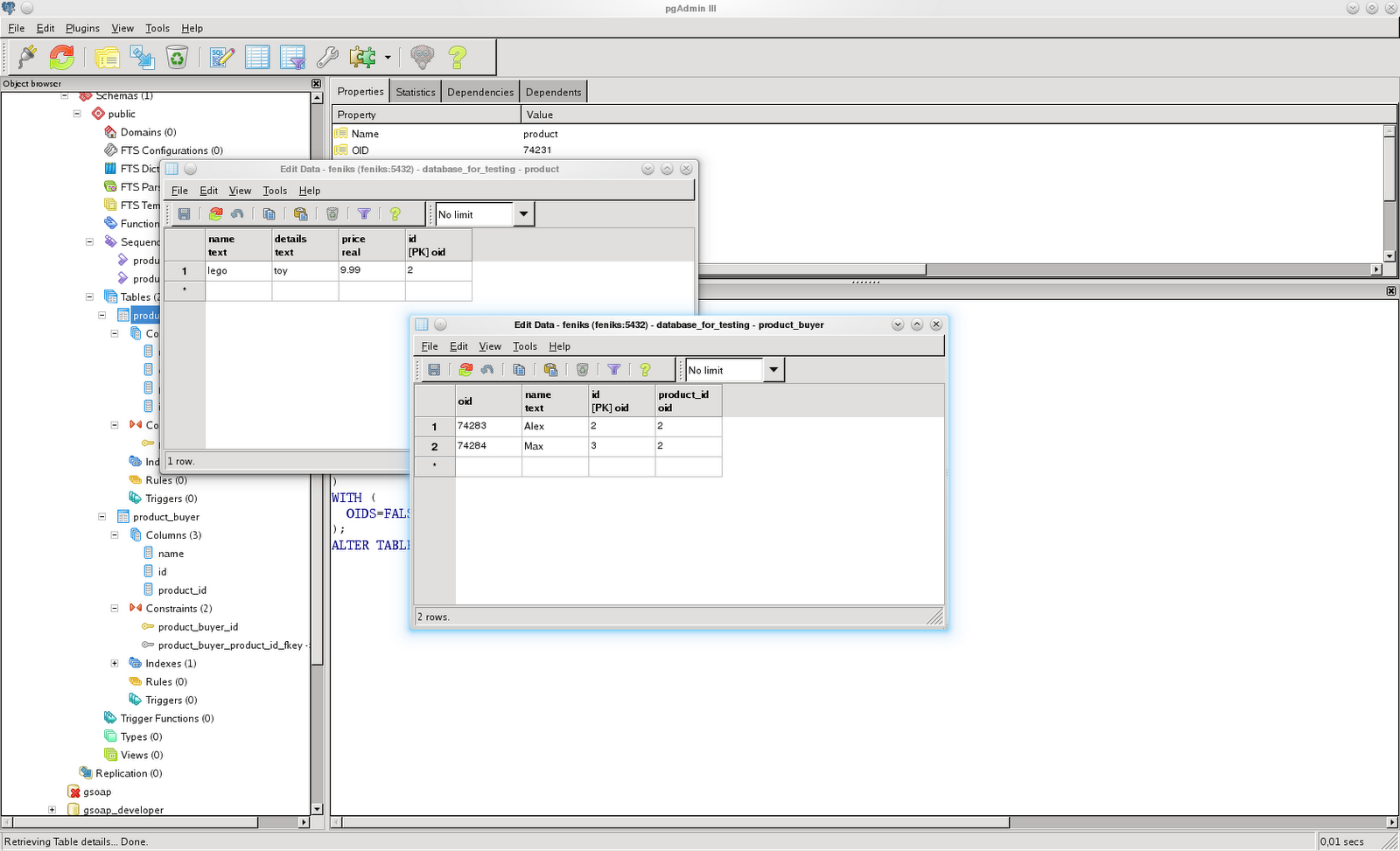Click filter funnel in product edit window
The width and height of the screenshot is (1400, 851).
[x=364, y=214]
